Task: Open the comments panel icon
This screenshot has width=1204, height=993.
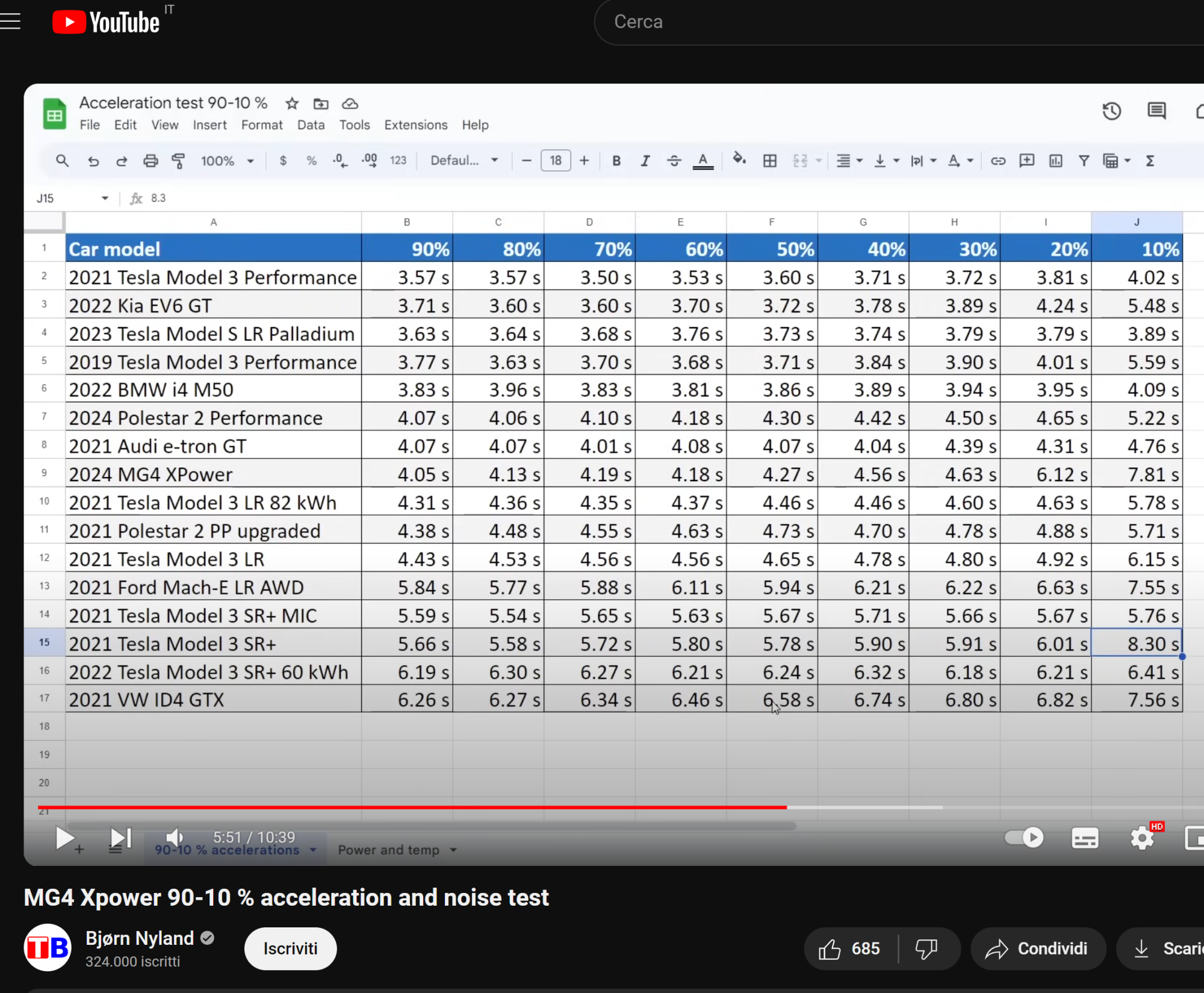Action: coord(1156,111)
